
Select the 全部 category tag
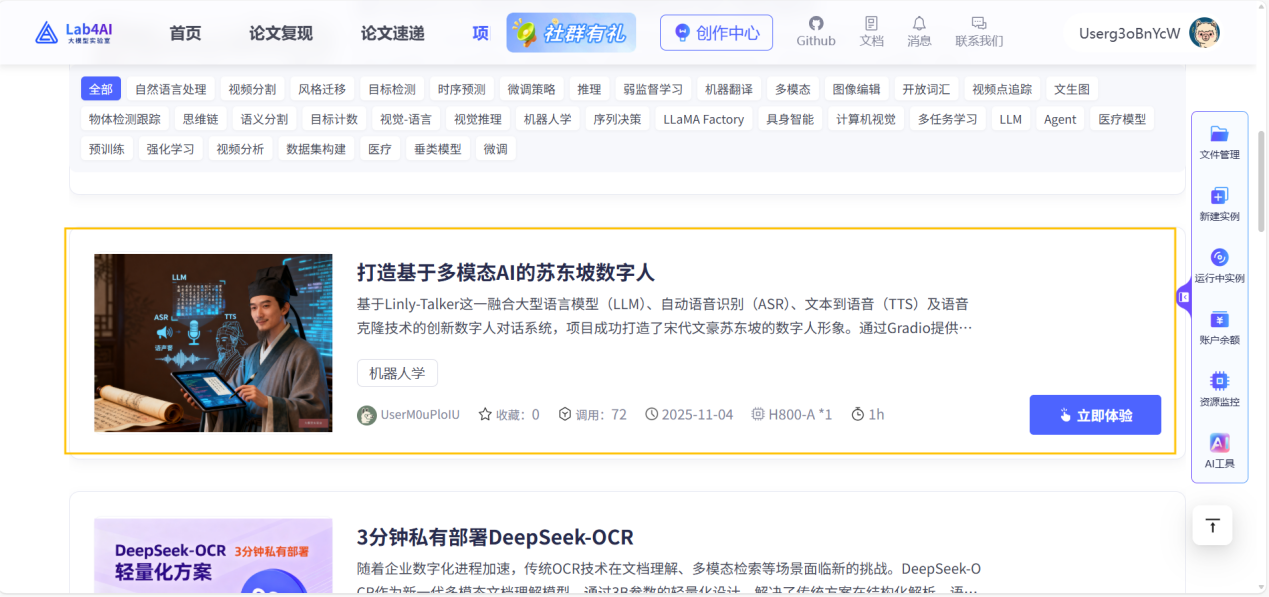[x=101, y=89]
